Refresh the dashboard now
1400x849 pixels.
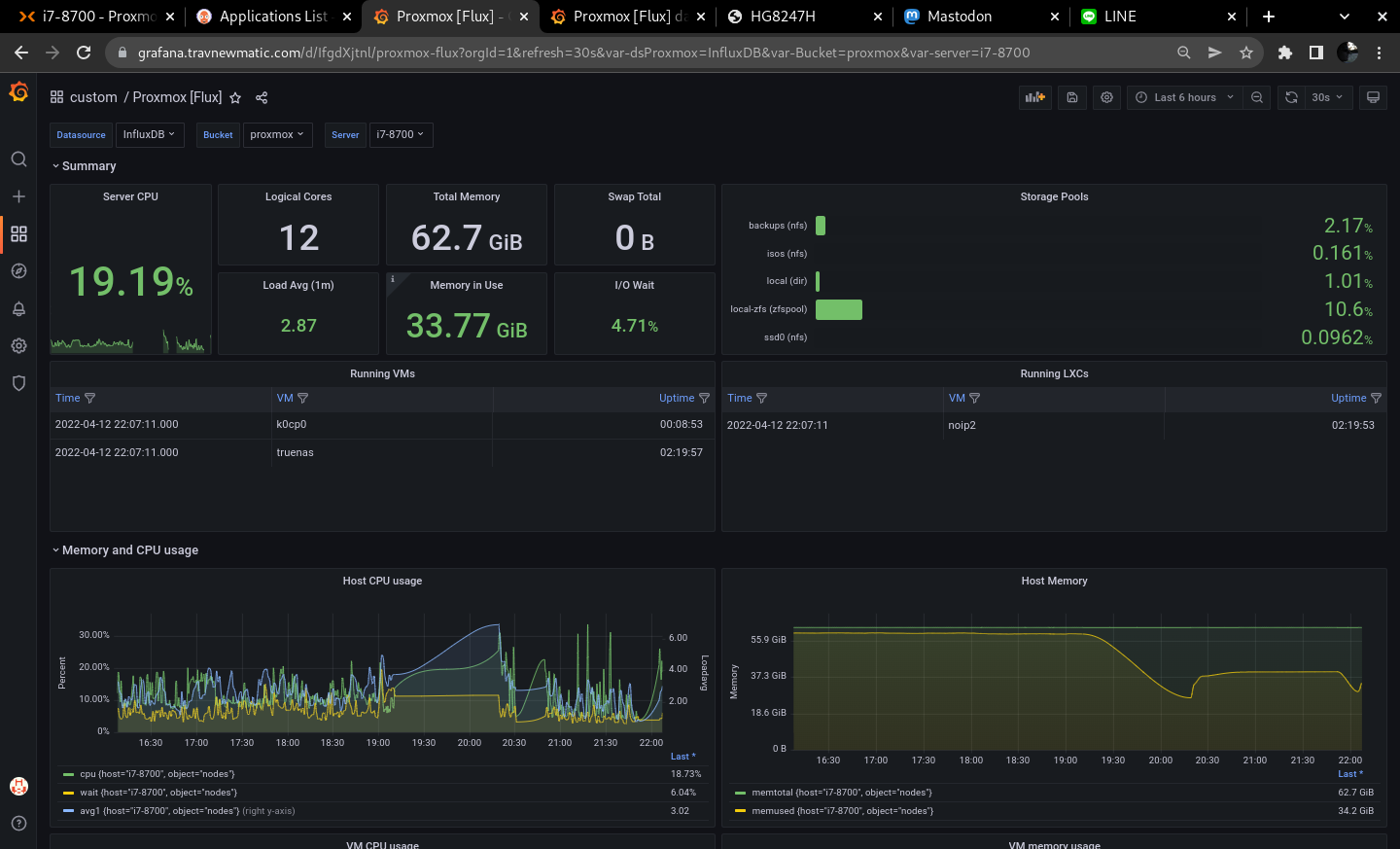pos(1291,97)
